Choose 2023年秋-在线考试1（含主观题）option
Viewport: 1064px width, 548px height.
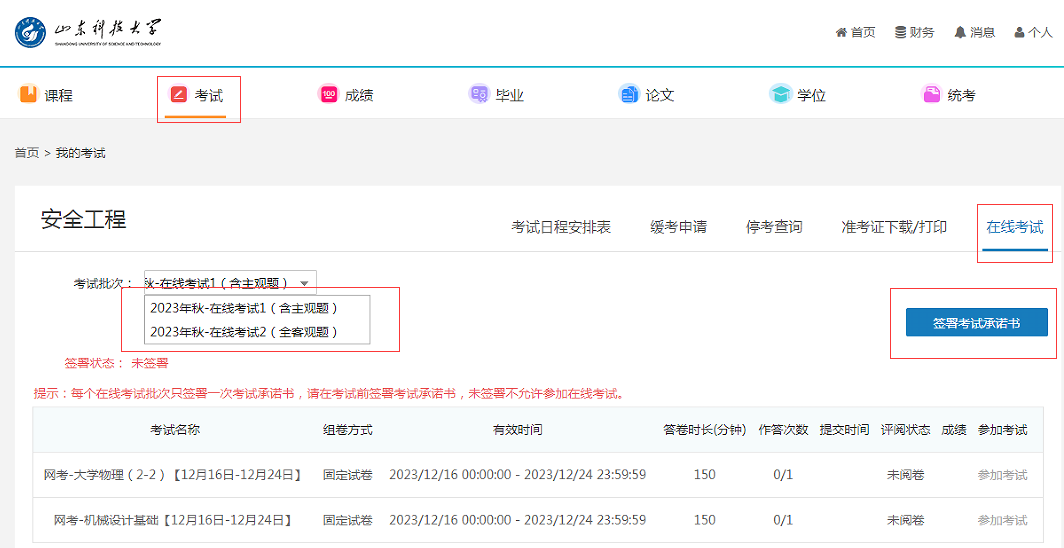pyautogui.click(x=244, y=308)
